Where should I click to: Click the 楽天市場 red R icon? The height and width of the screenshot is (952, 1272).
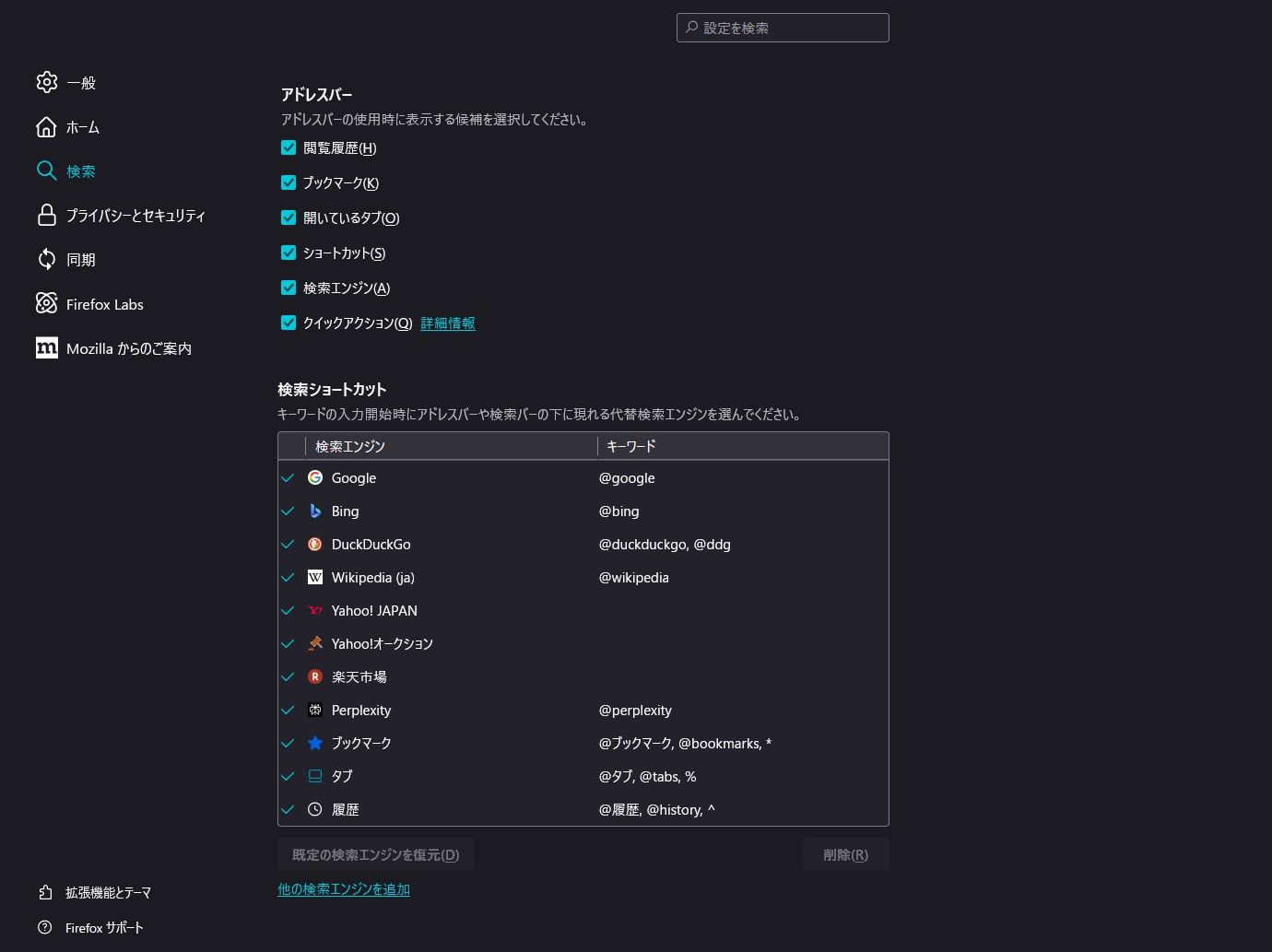pyautogui.click(x=315, y=676)
